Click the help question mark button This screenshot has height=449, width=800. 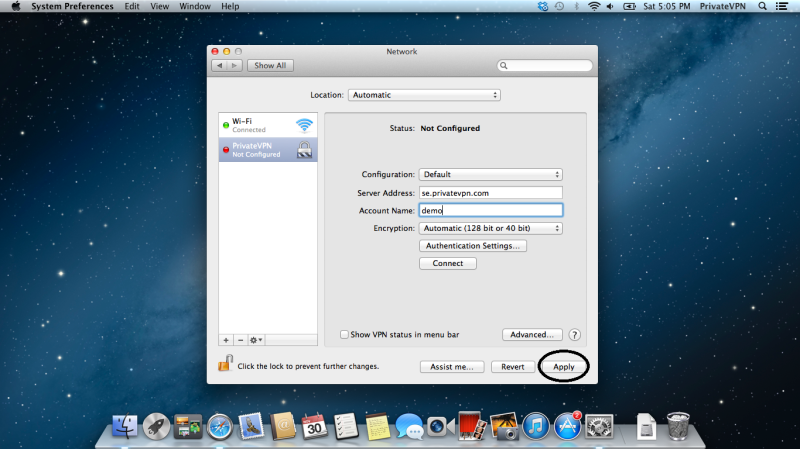(x=575, y=335)
